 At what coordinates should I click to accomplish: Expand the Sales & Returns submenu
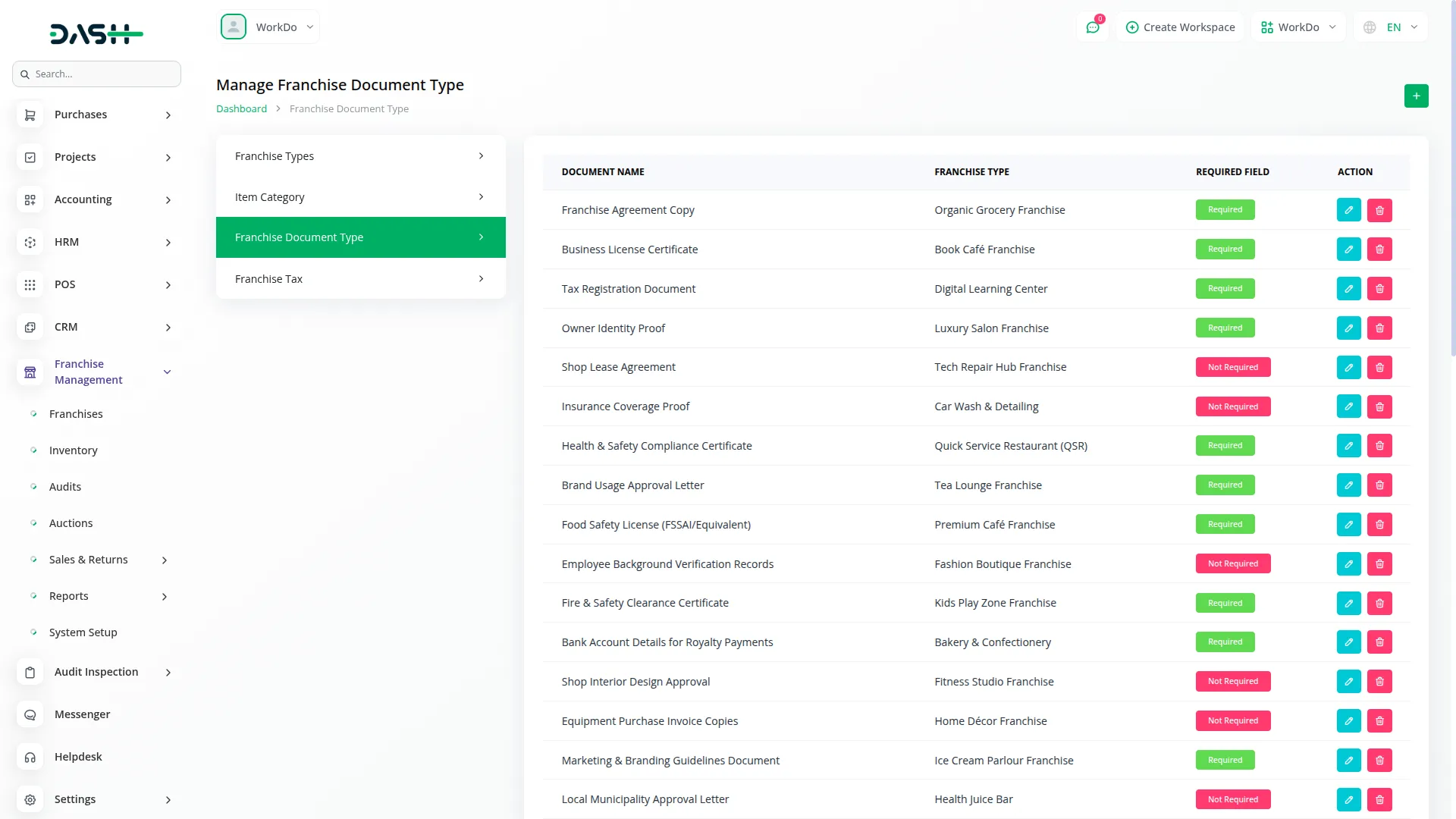pyautogui.click(x=165, y=560)
